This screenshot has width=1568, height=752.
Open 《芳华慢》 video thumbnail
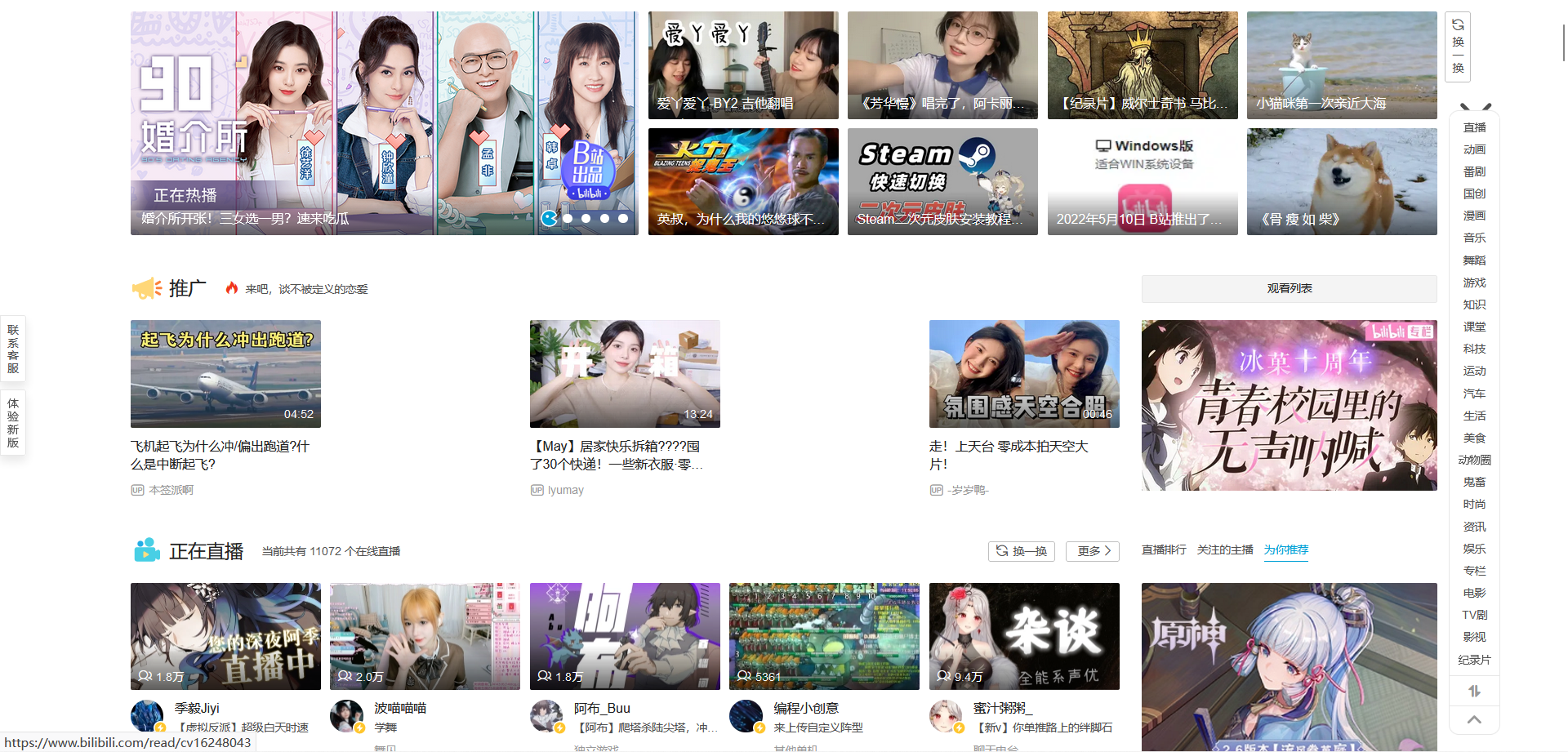tap(942, 65)
